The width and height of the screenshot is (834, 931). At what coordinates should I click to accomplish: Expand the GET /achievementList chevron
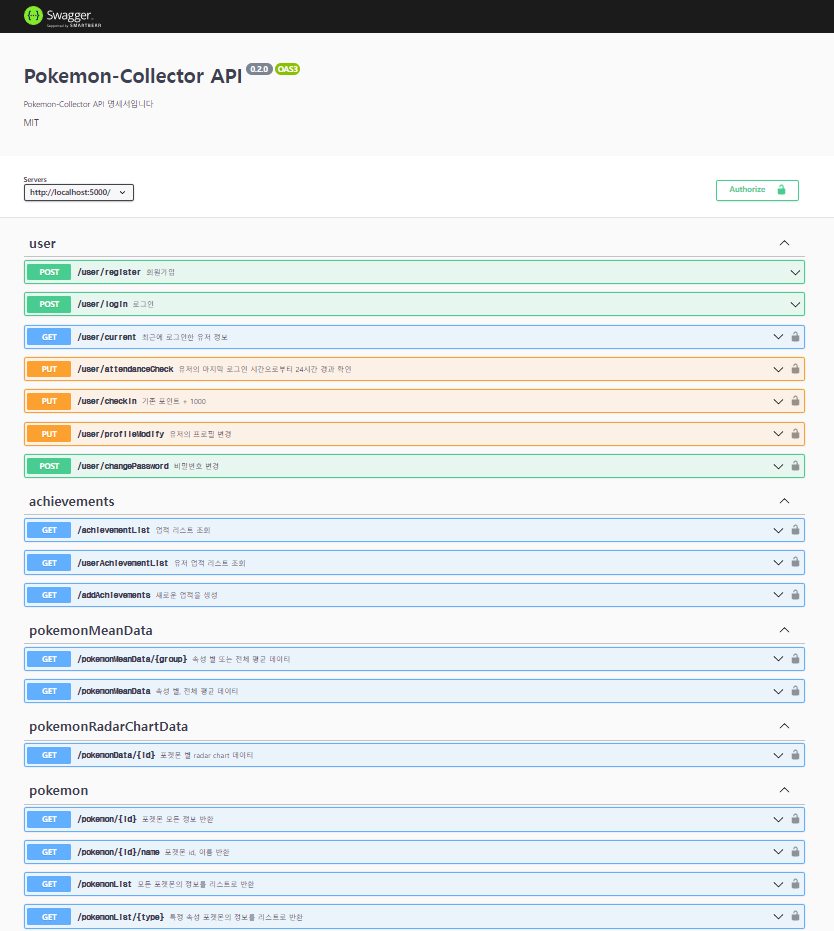[x=778, y=530]
